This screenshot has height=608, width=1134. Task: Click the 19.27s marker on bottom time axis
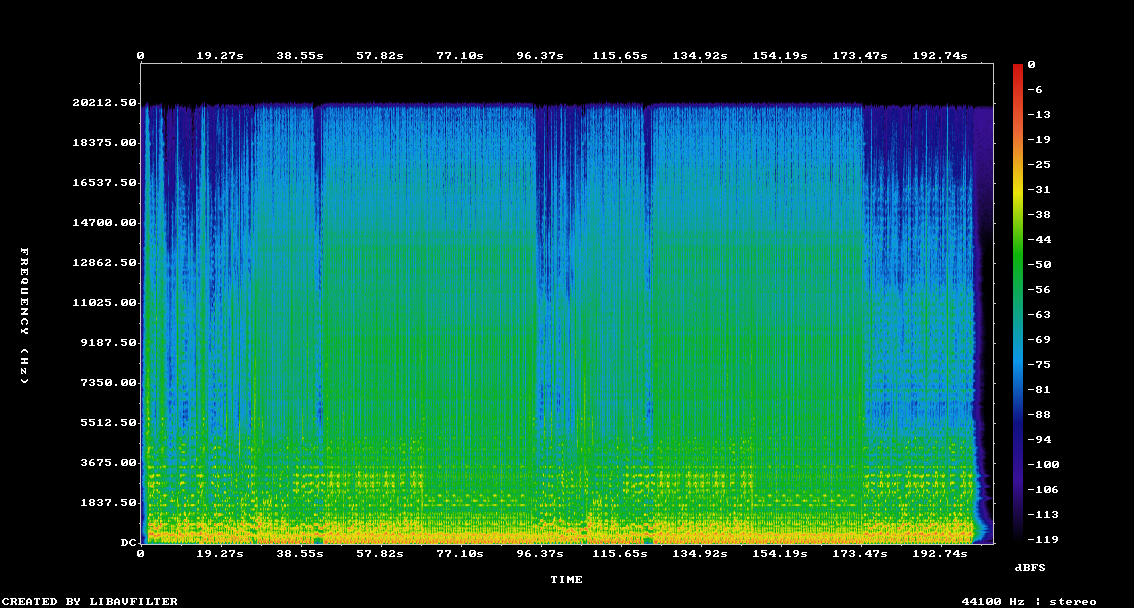coord(220,553)
